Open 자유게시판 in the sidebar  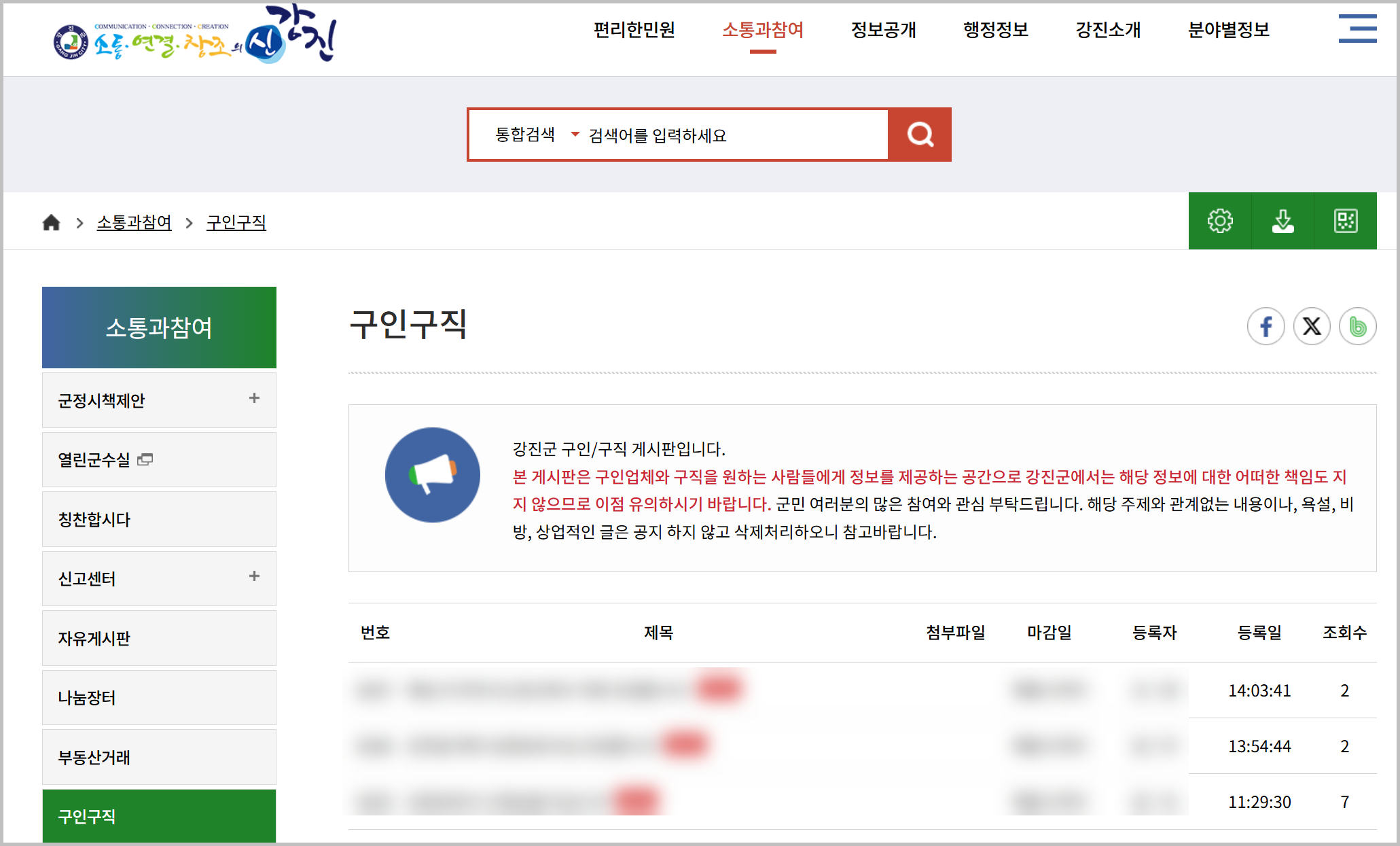click(94, 638)
